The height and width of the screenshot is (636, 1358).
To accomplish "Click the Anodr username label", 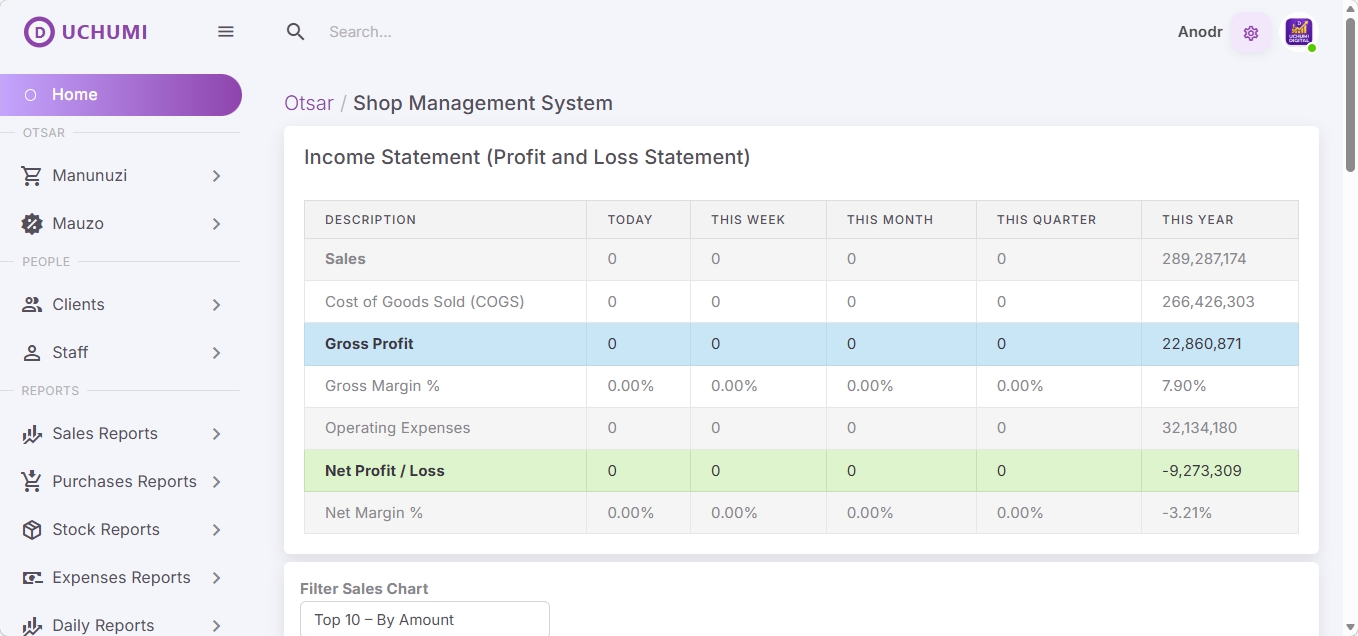I will [1199, 32].
